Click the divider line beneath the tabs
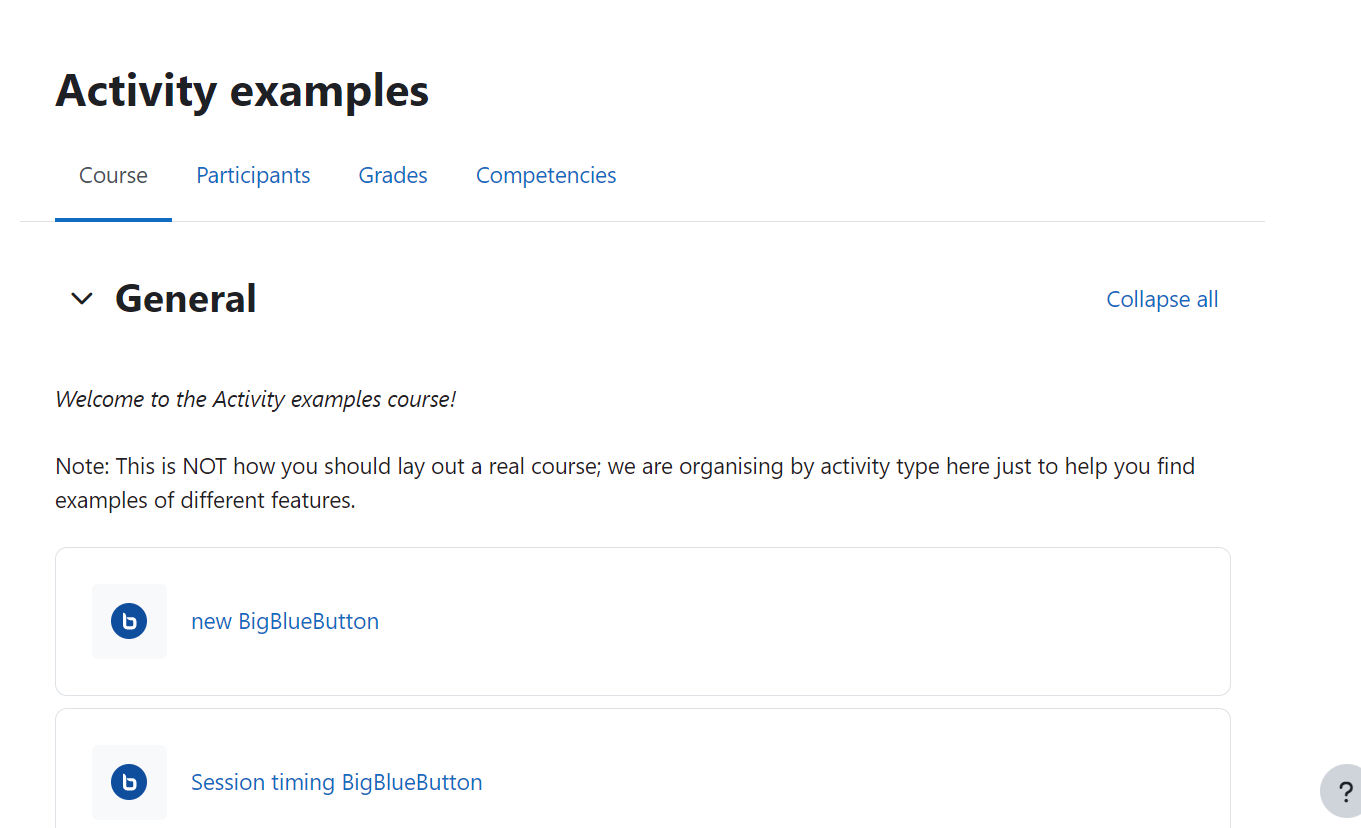 click(x=642, y=221)
